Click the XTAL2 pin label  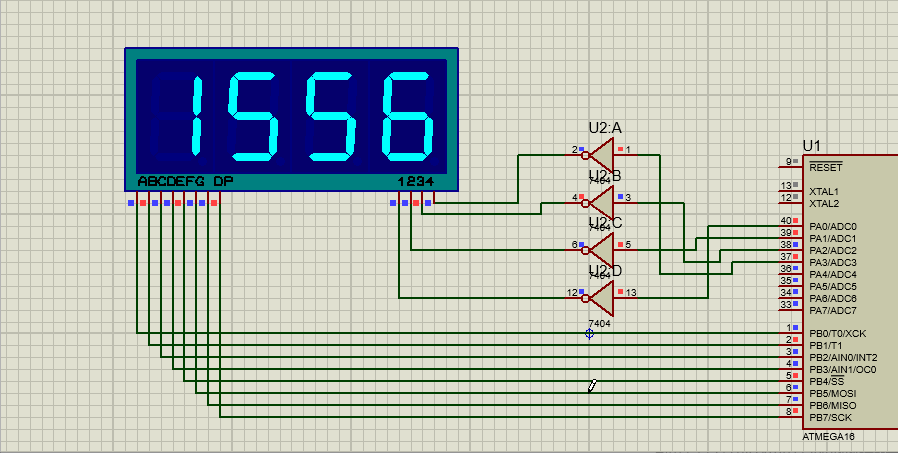click(x=824, y=203)
